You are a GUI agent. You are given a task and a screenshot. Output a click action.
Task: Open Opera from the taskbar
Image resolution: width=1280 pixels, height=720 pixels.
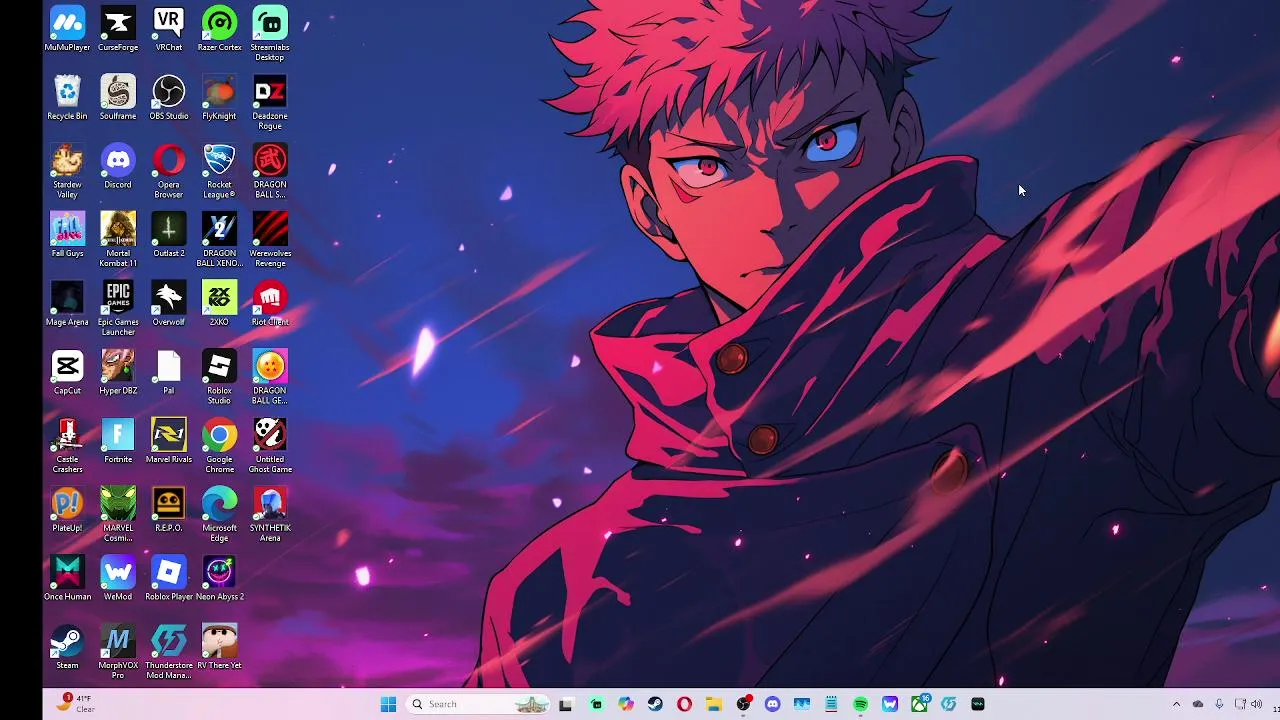684,704
